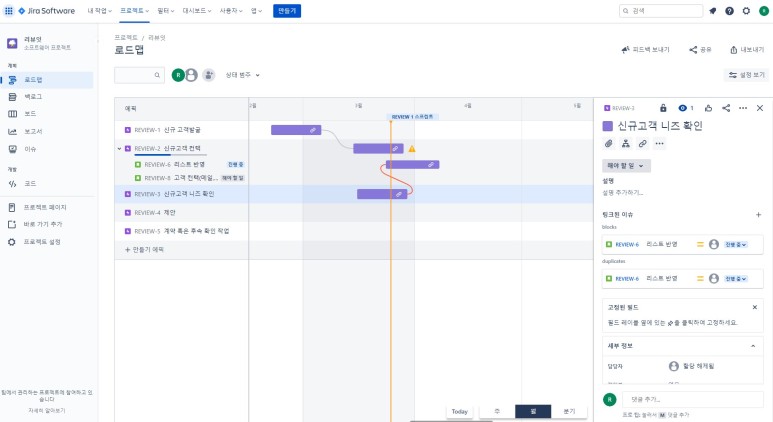Viewport: 773px width, 422px height.
Task: Click the purple epic color swatch by title
Action: click(x=608, y=126)
